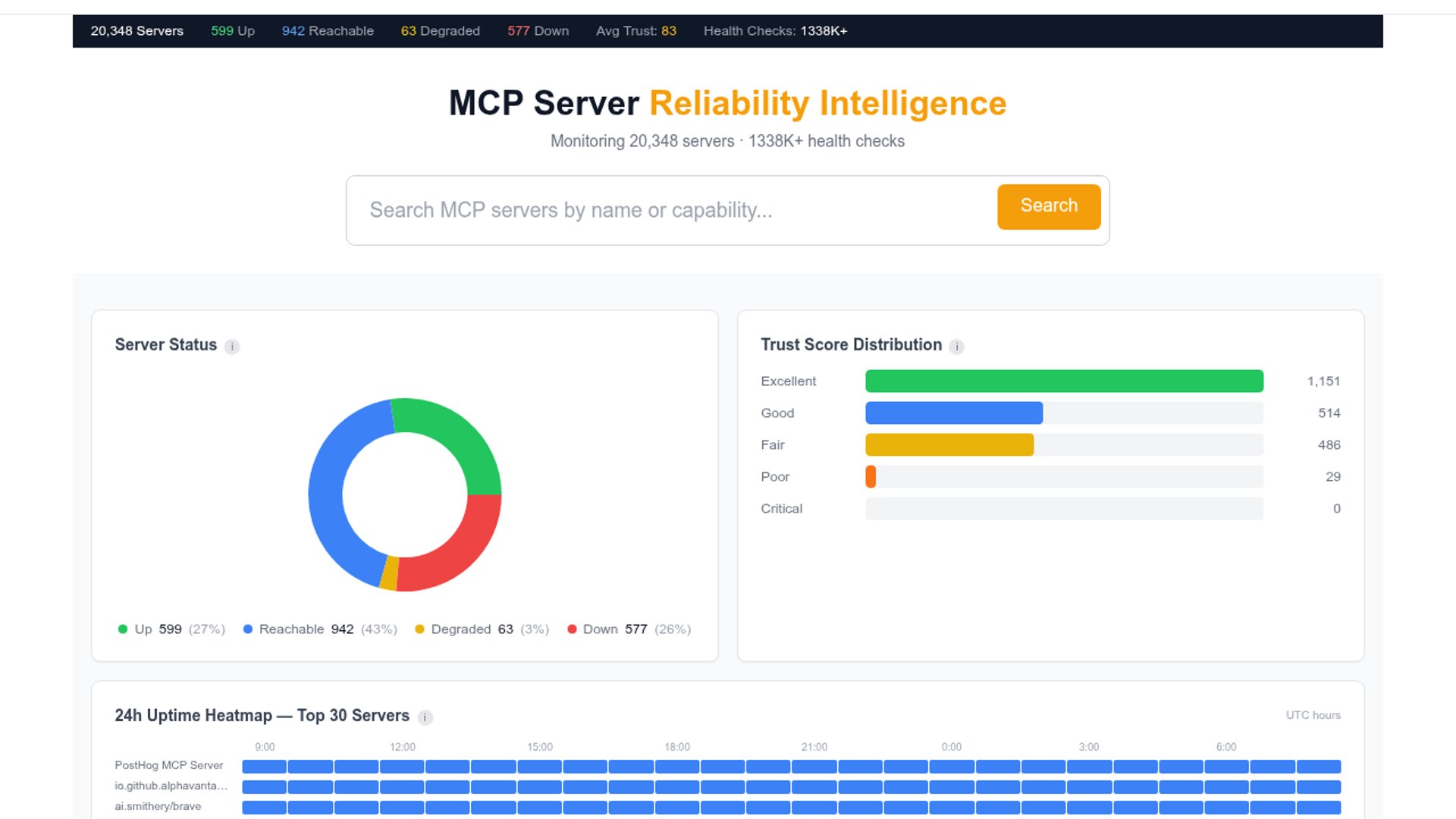Viewport: 1456px width, 819px height.
Task: Click yellow Degraded legend dot
Action: tap(419, 629)
